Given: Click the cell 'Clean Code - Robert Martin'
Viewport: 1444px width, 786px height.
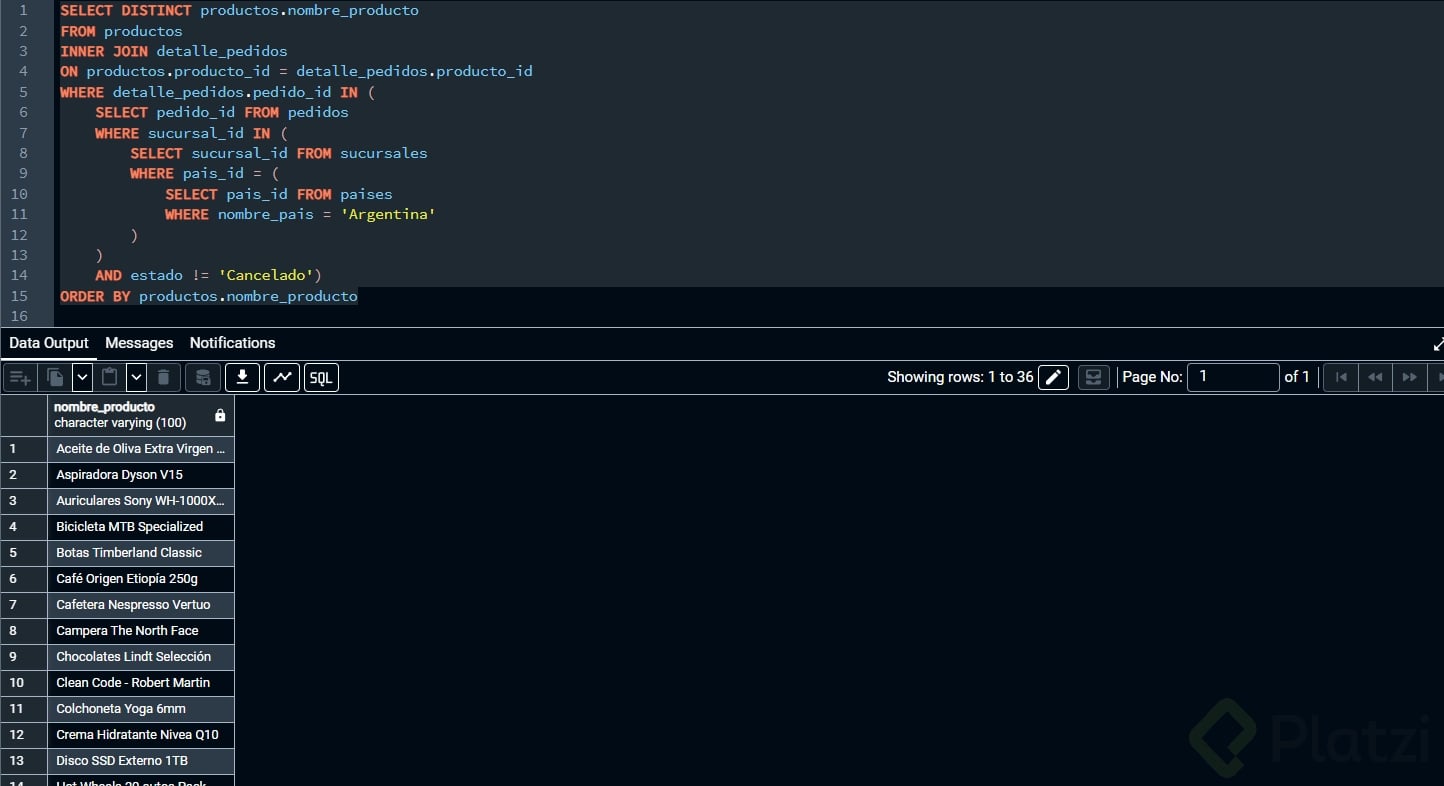Looking at the screenshot, I should [x=141, y=683].
